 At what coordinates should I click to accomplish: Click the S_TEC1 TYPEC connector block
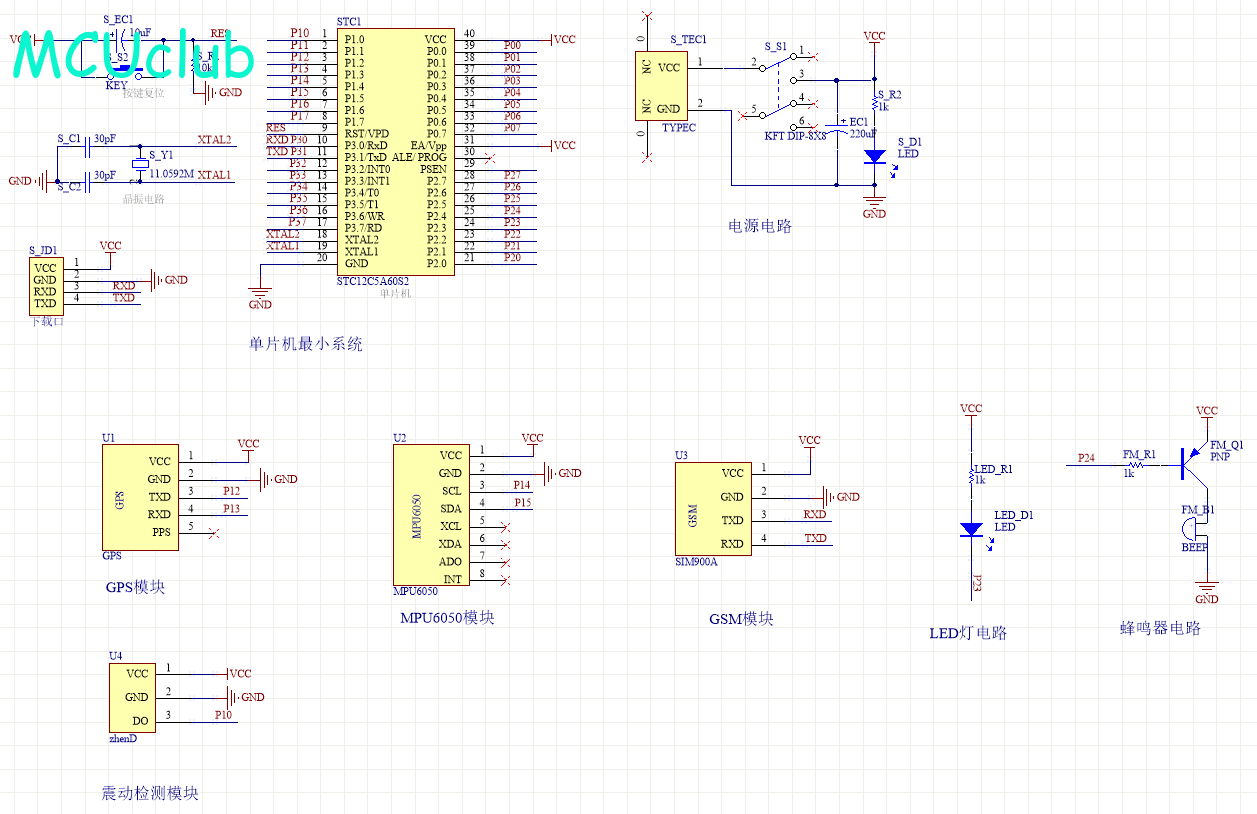[658, 87]
